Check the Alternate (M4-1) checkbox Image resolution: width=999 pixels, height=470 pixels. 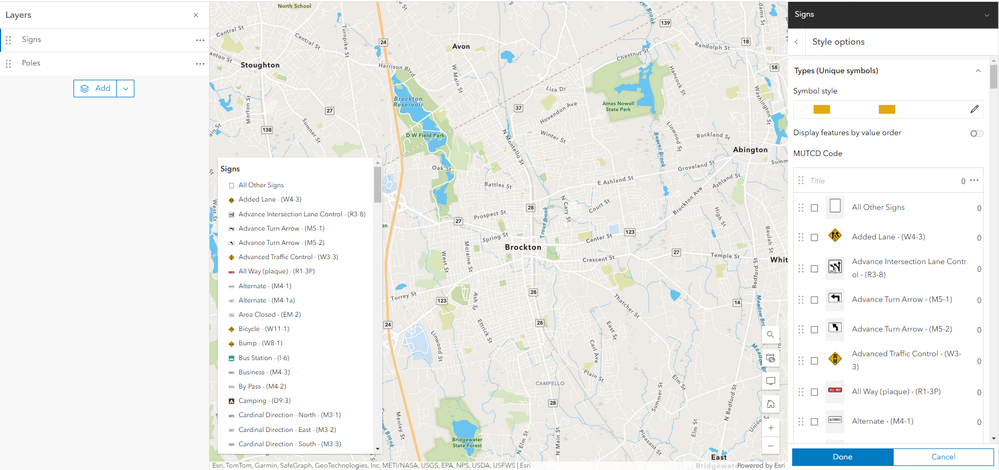click(x=814, y=422)
